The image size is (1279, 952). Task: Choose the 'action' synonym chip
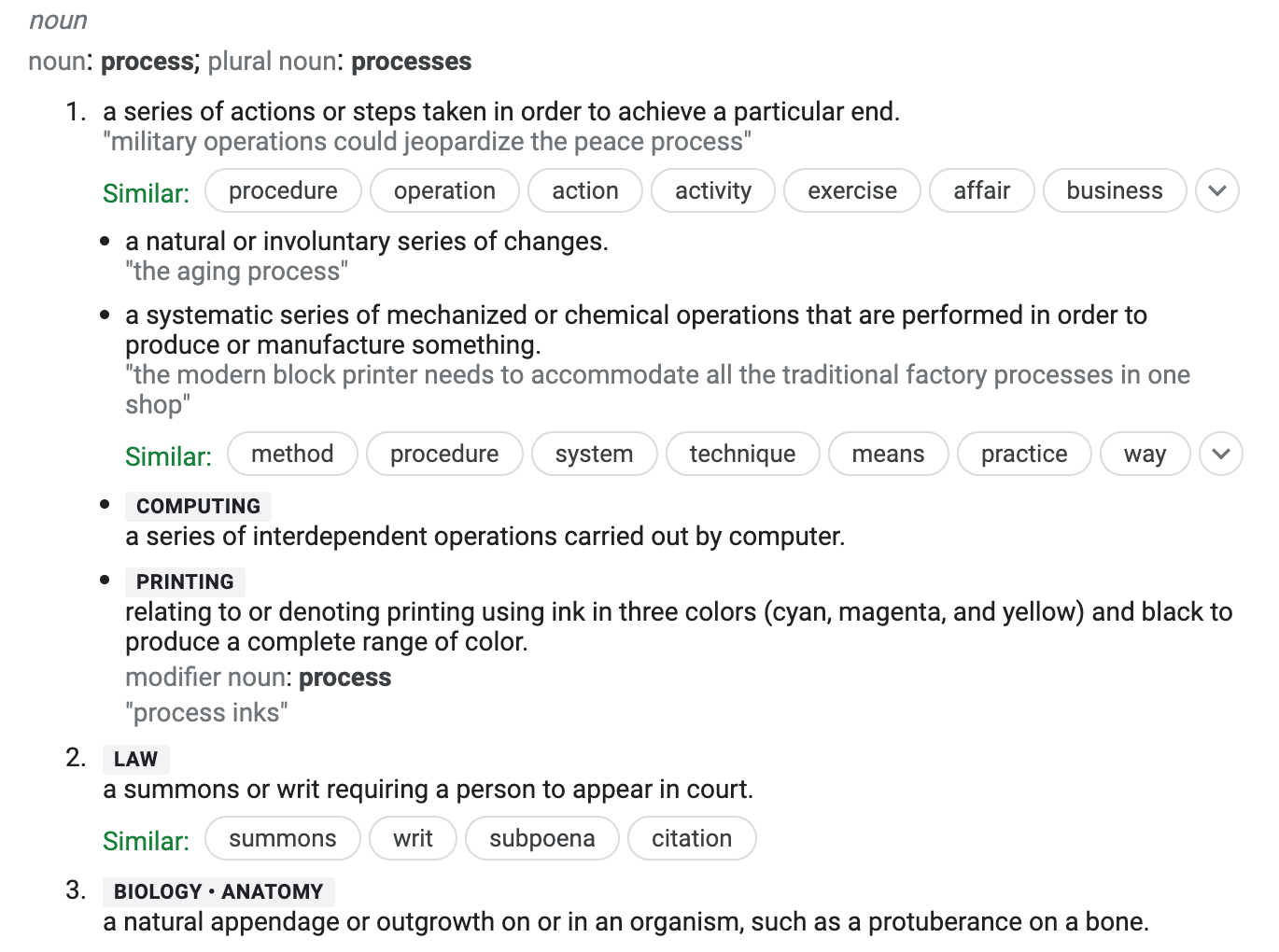(585, 190)
